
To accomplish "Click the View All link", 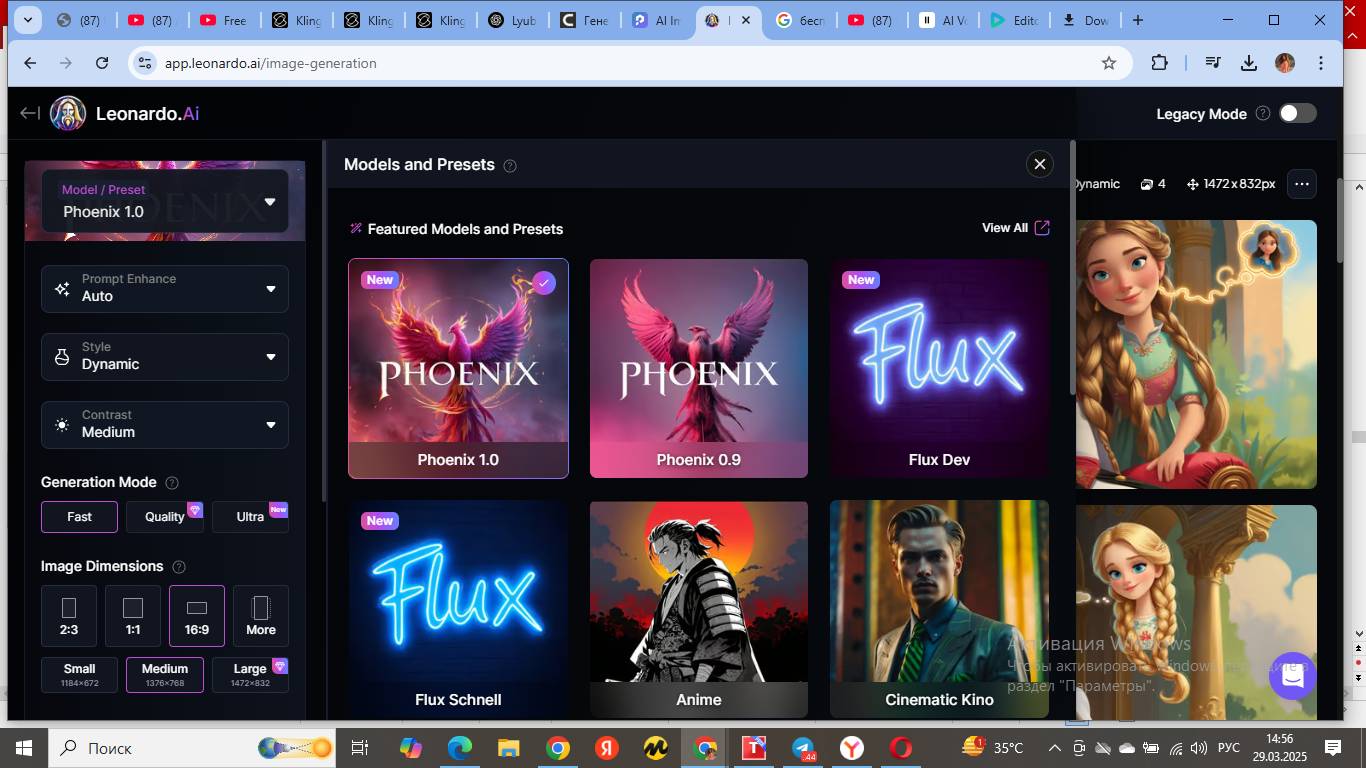I will (1015, 228).
